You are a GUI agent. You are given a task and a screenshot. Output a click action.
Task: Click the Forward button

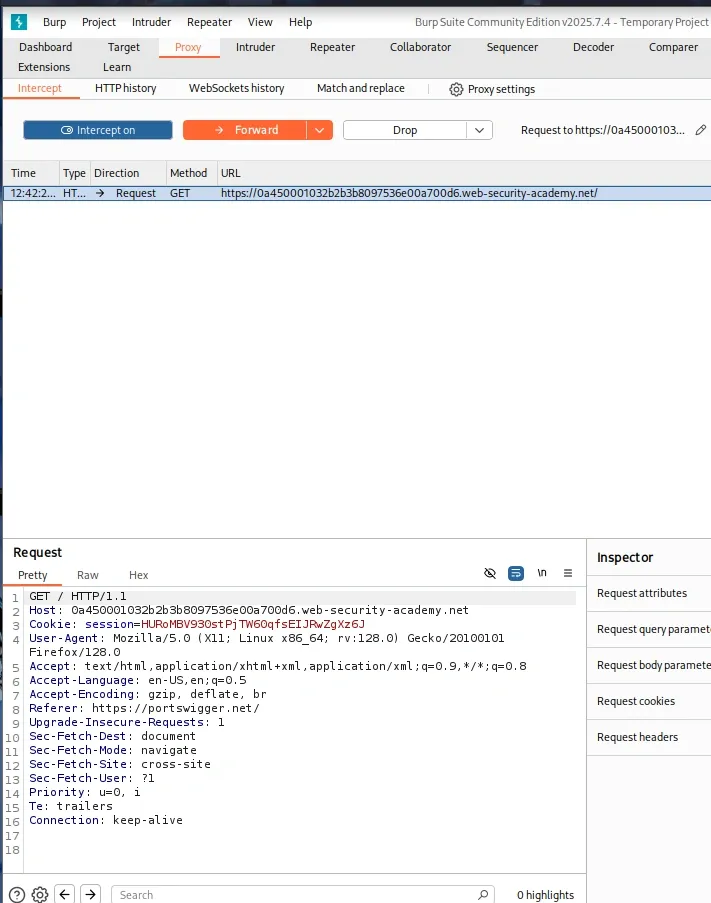(x=245, y=130)
